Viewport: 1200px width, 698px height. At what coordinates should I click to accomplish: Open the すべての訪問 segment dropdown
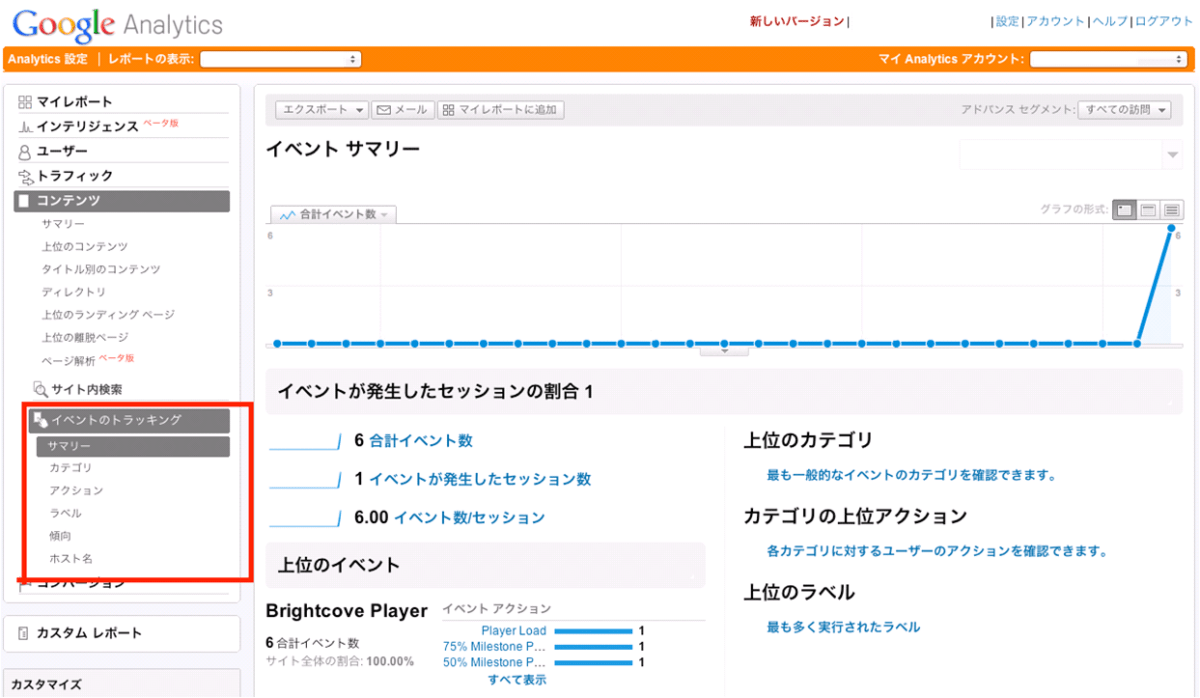tap(1124, 110)
